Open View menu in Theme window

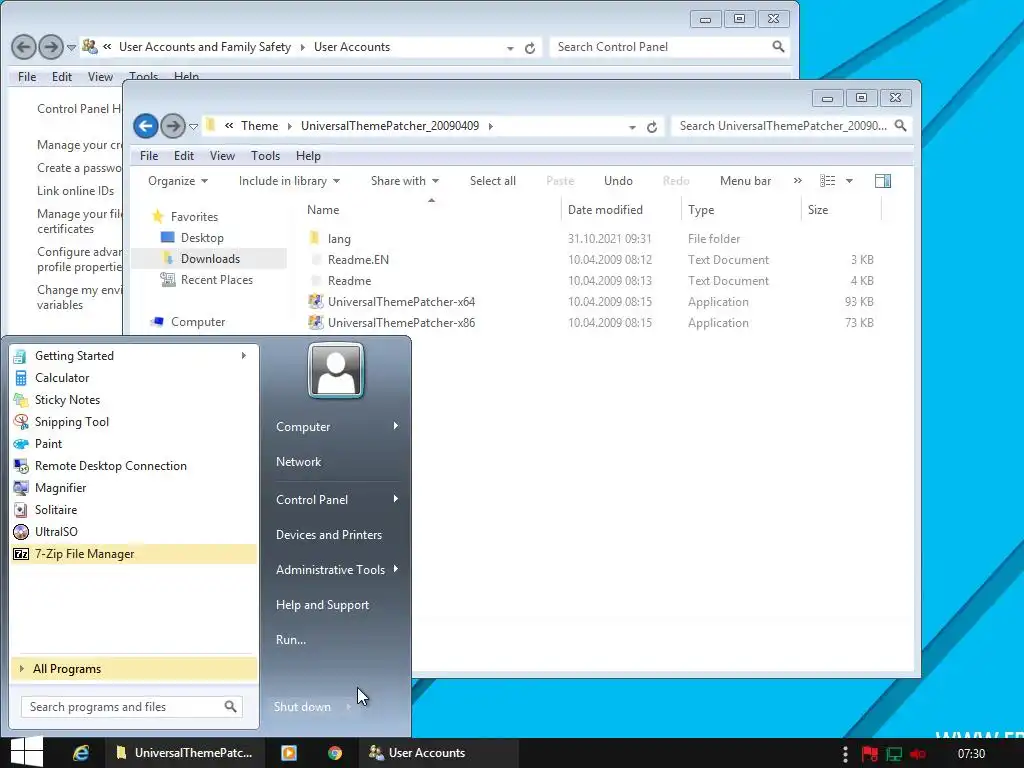pos(222,156)
